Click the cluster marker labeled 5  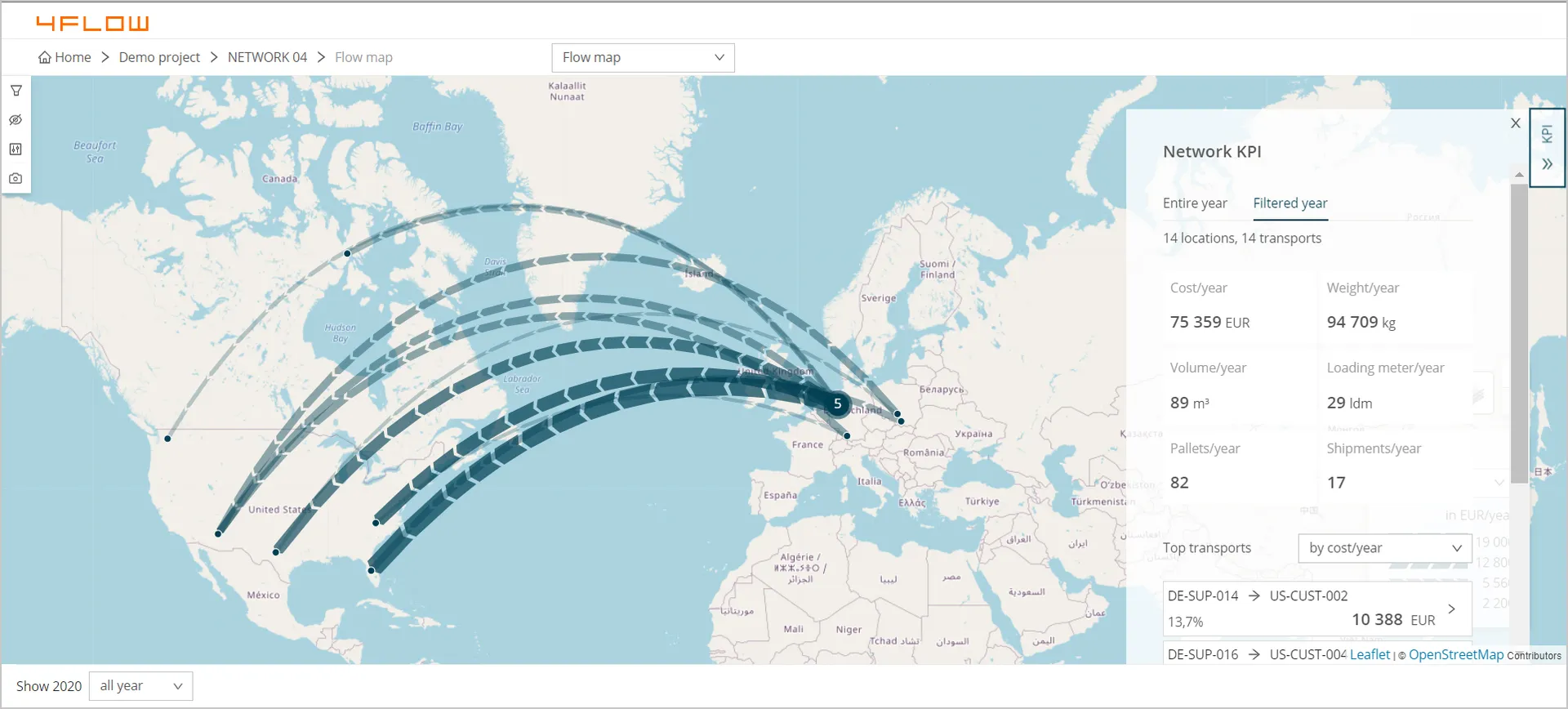(x=837, y=404)
